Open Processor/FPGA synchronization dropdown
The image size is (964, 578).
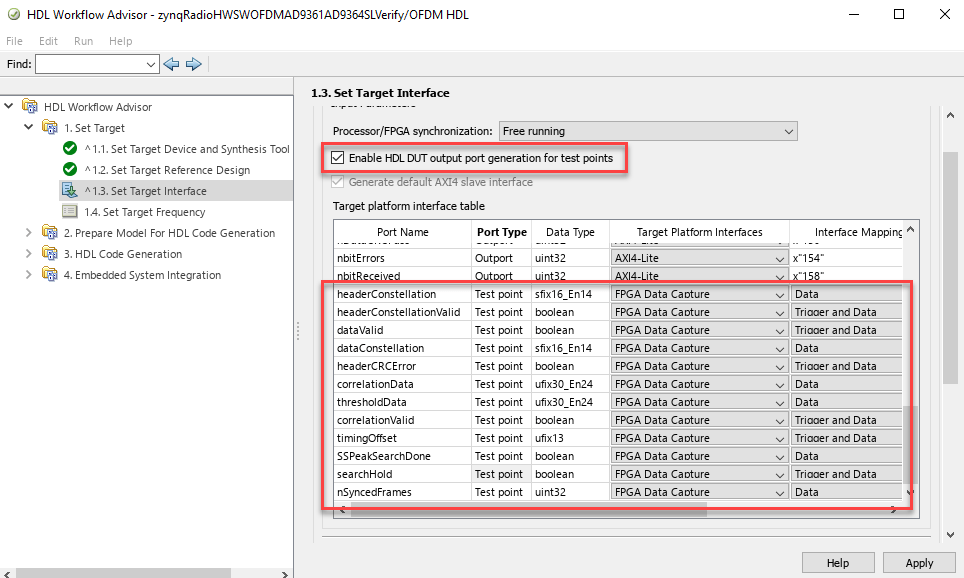648,131
